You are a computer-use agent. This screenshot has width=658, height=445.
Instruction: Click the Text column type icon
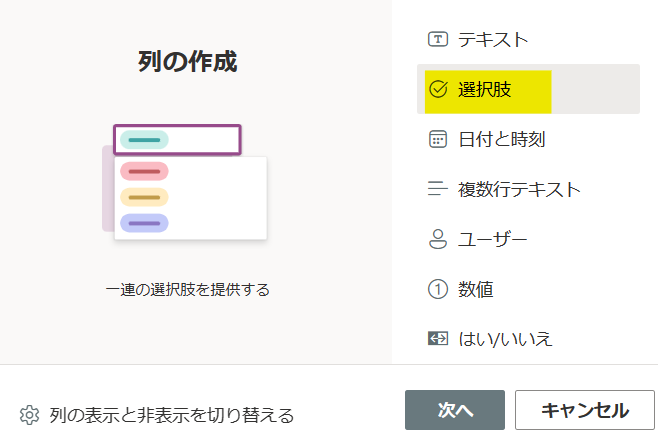436,40
